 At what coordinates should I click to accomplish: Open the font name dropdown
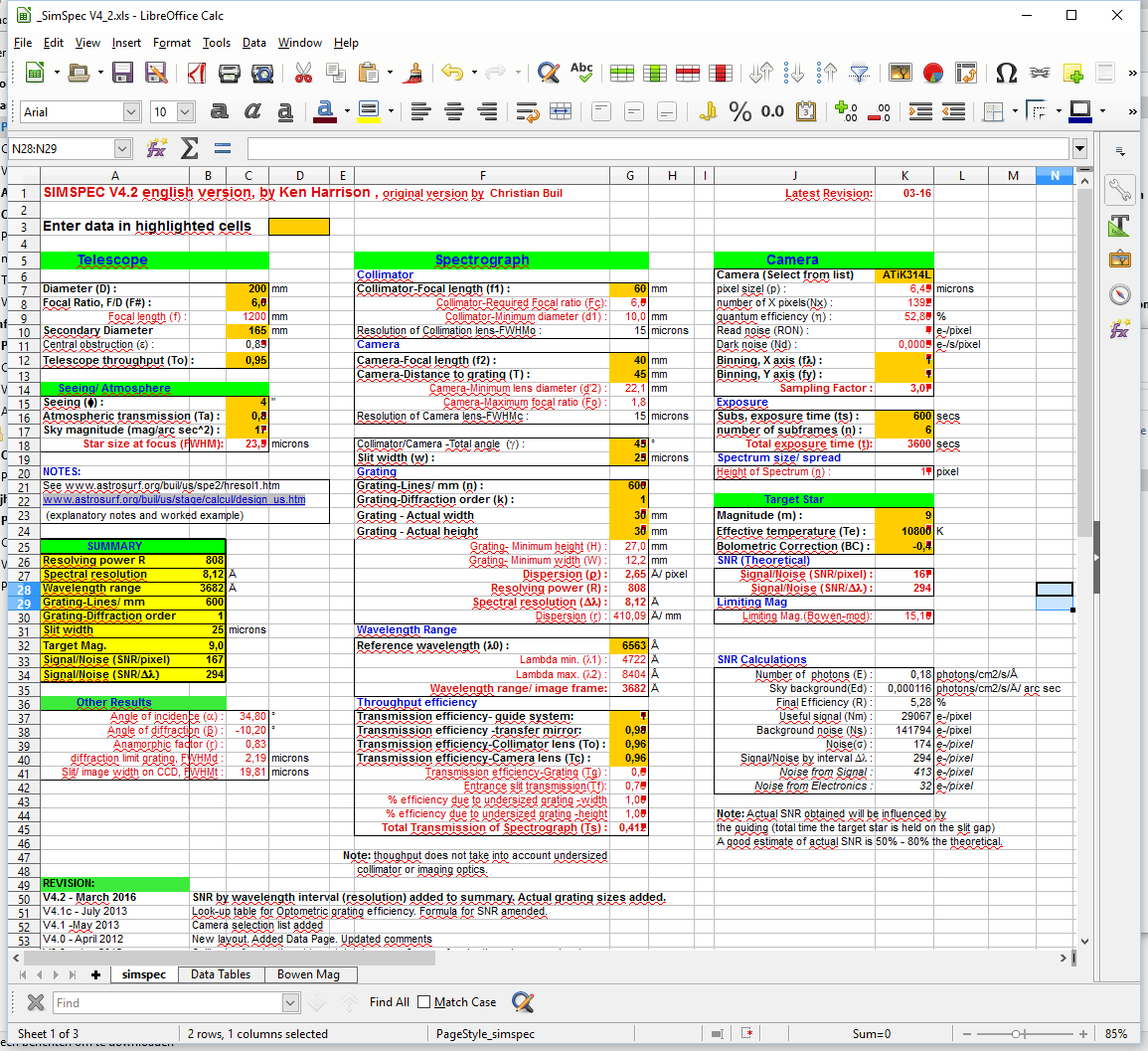pos(131,111)
